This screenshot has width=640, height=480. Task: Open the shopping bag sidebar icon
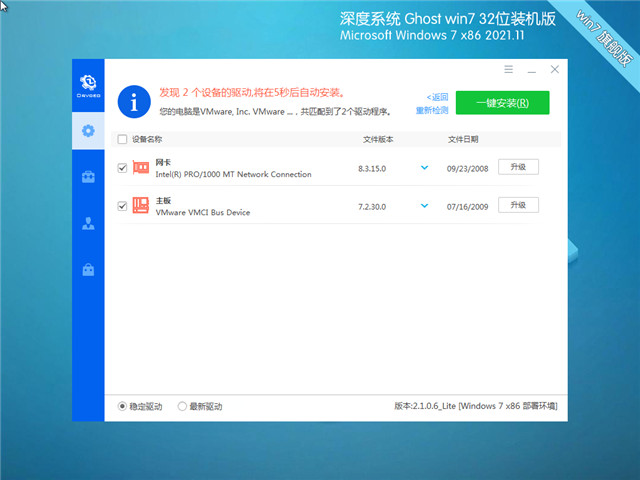(88, 269)
